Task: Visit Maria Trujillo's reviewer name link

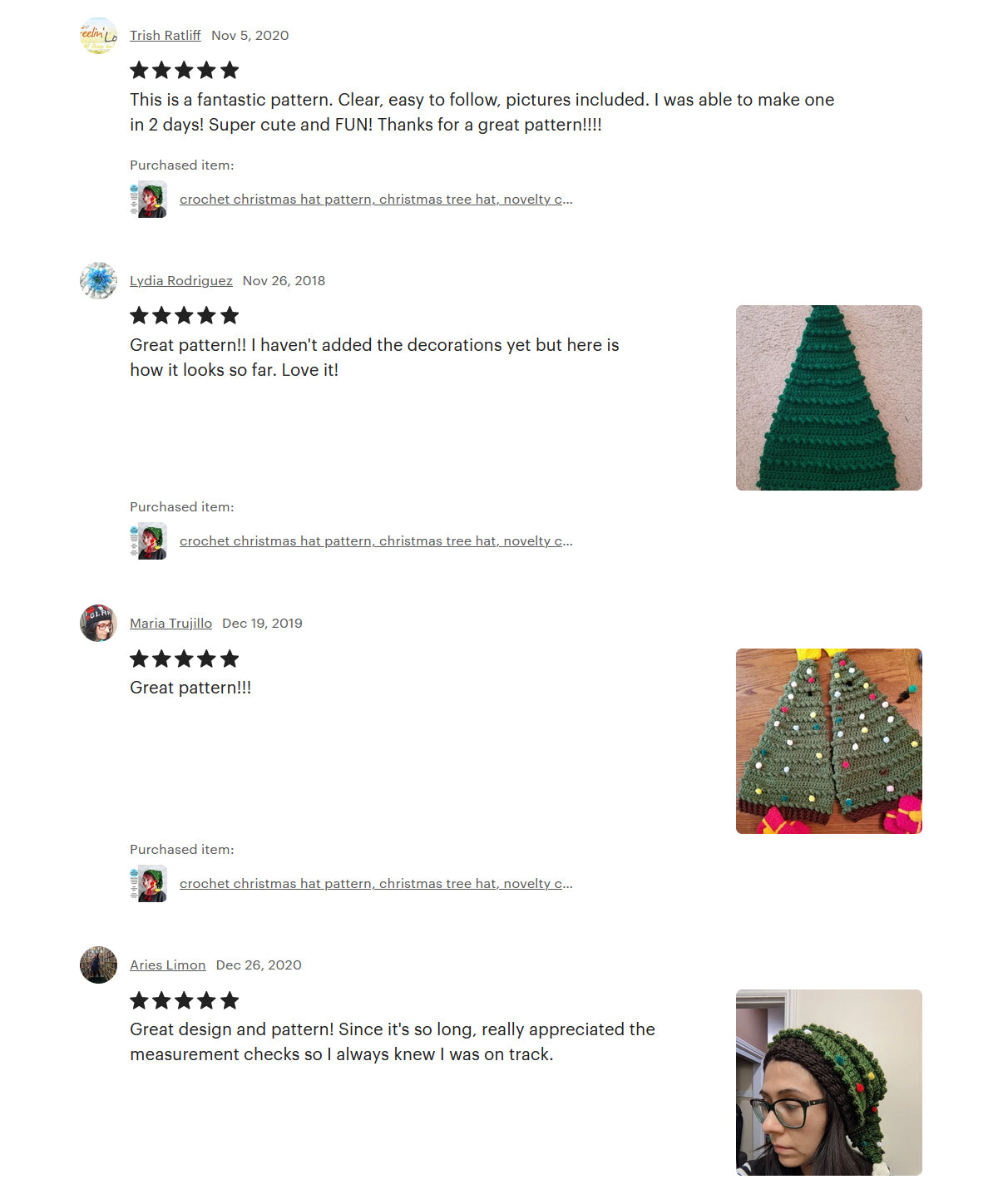Action: coord(170,624)
